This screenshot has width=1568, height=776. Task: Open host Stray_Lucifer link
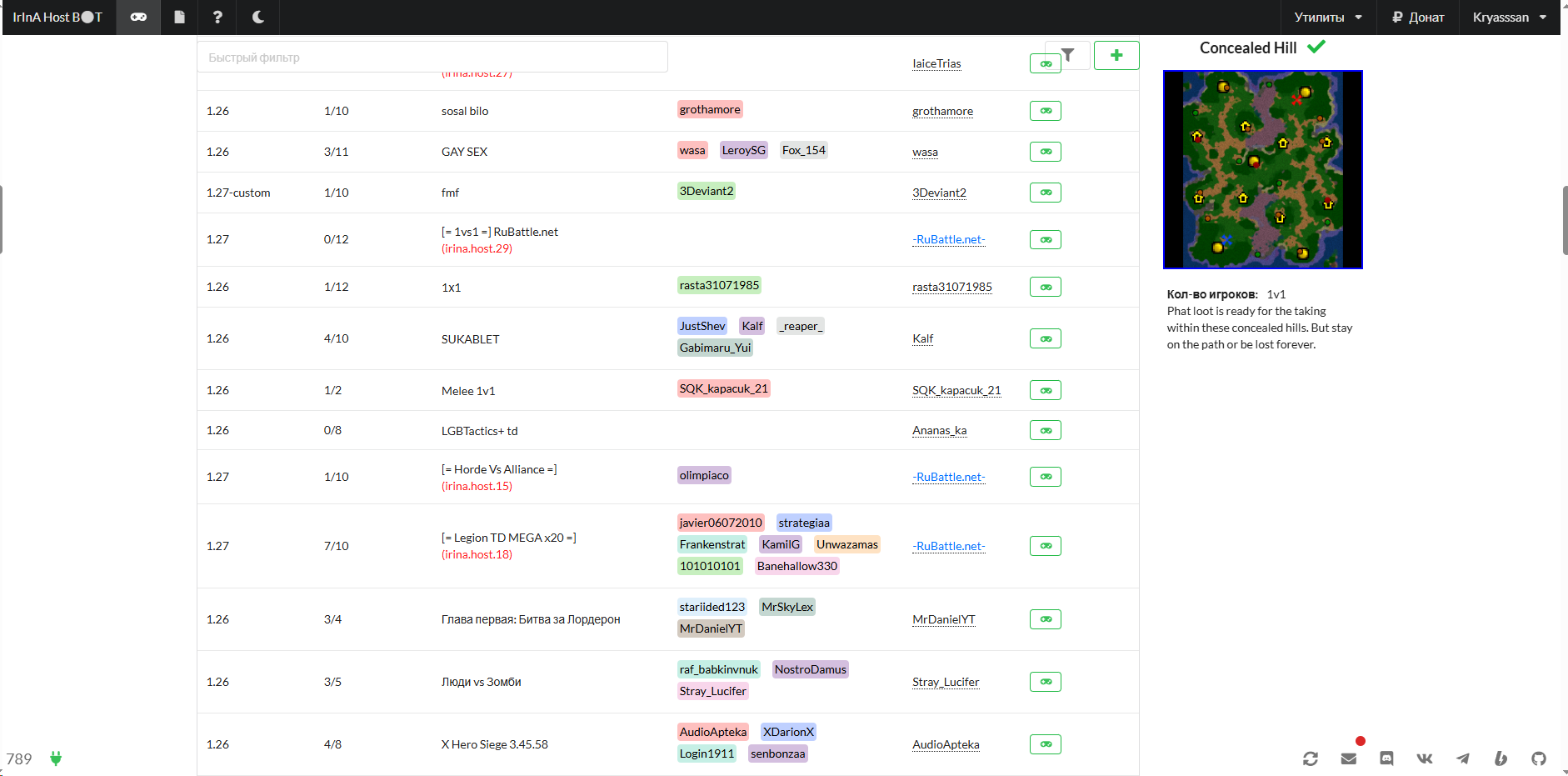tap(946, 682)
